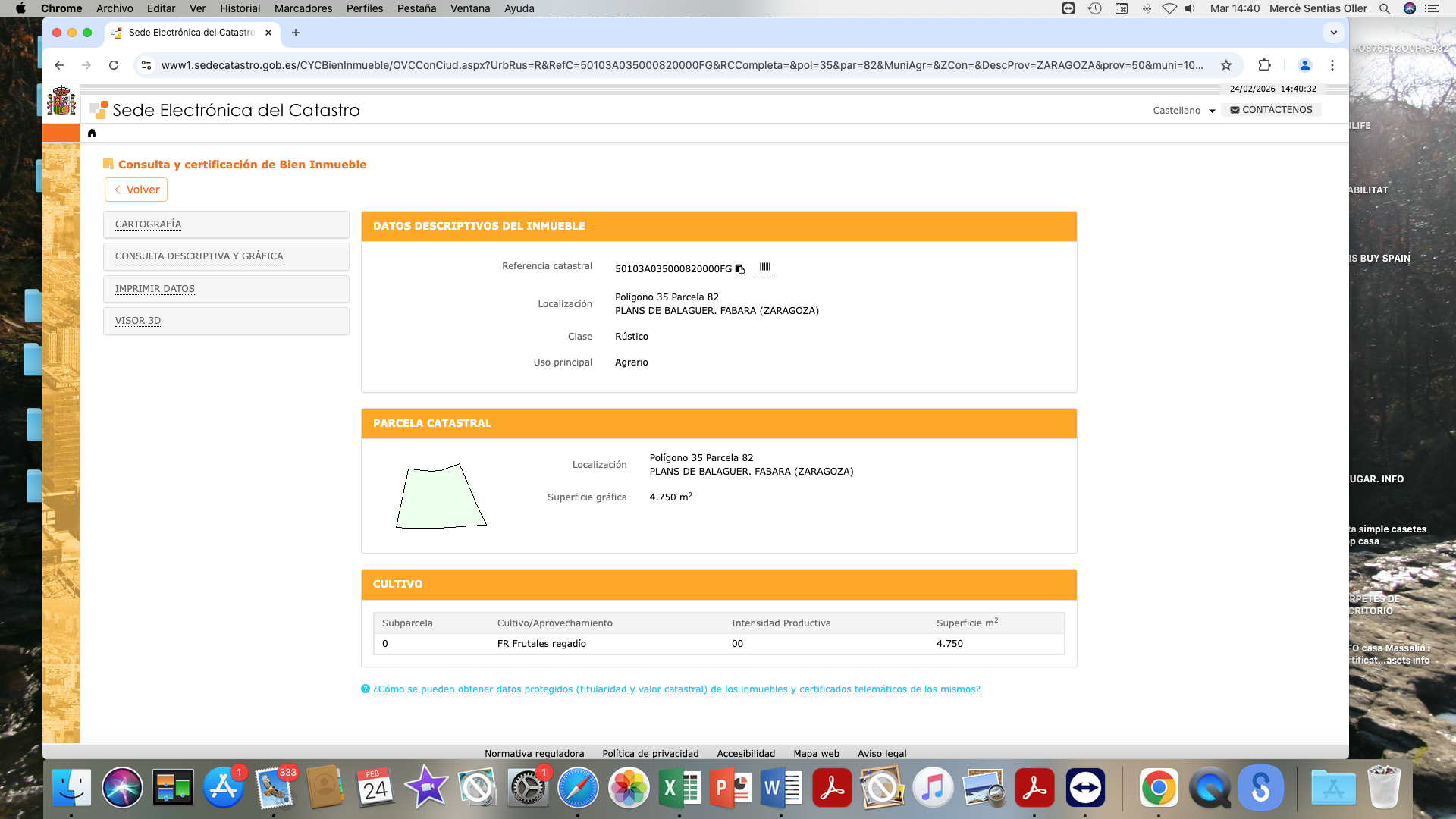Open the Castellano language dropdown
Image resolution: width=1456 pixels, height=819 pixels.
tap(1184, 111)
